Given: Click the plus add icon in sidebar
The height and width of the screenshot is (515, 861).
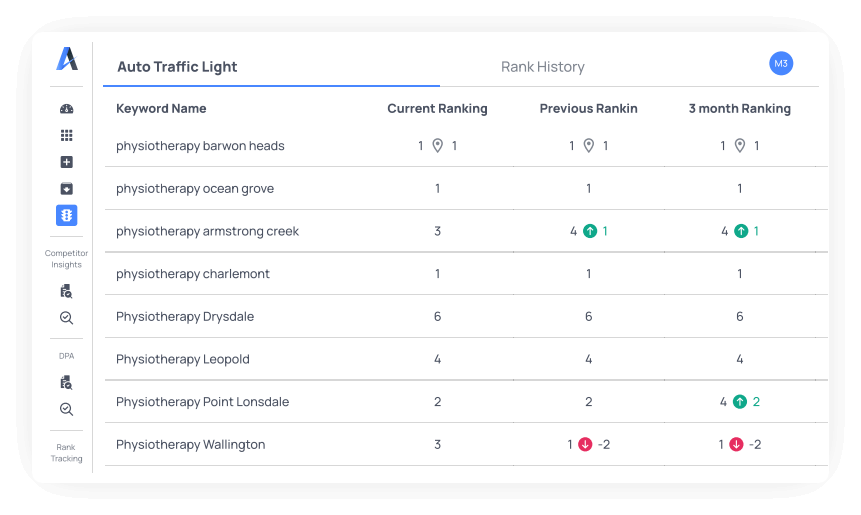Looking at the screenshot, I should tap(67, 162).
